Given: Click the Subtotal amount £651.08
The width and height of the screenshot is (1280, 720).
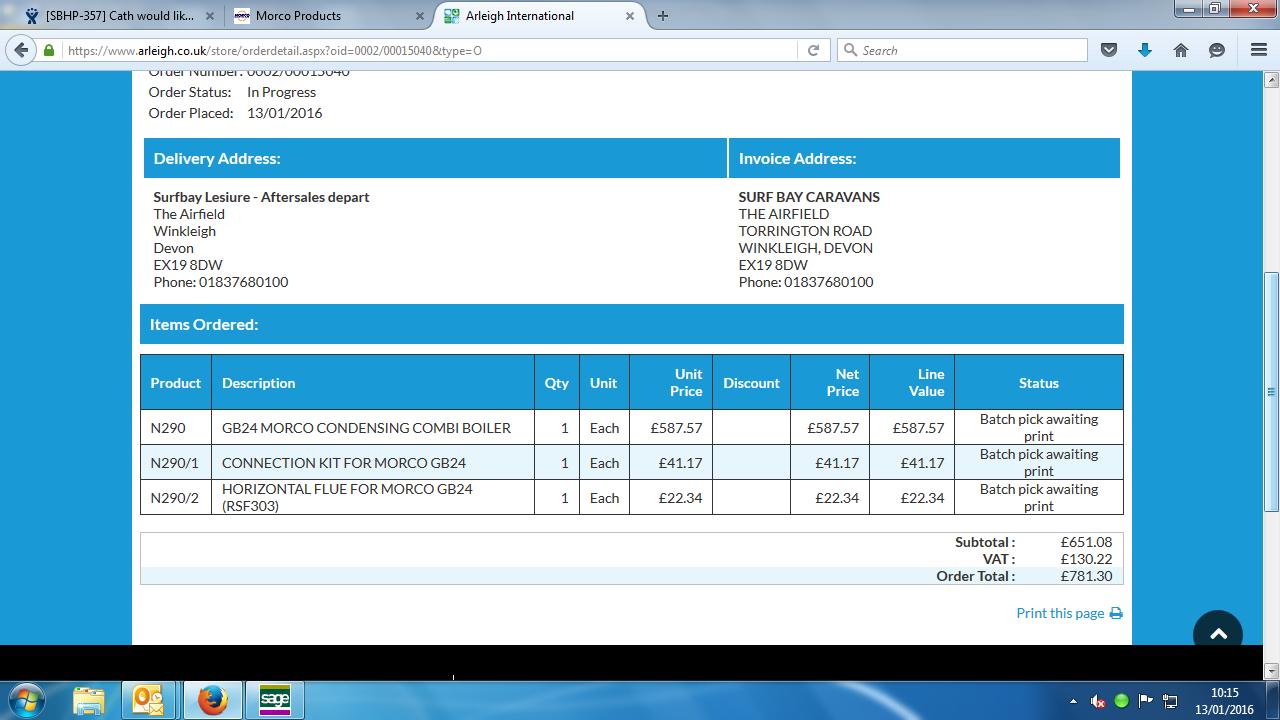Looking at the screenshot, I should [1087, 542].
